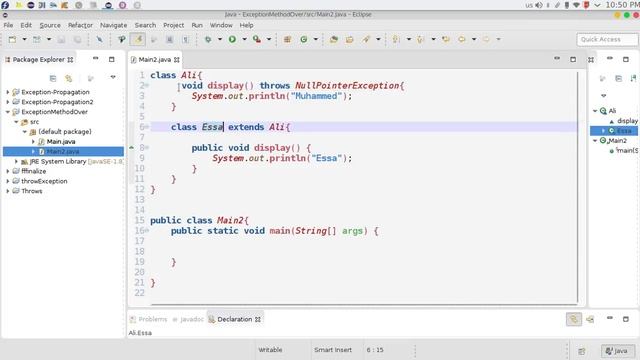Open the Refactor menu
640x360 pixels.
click(x=80, y=25)
